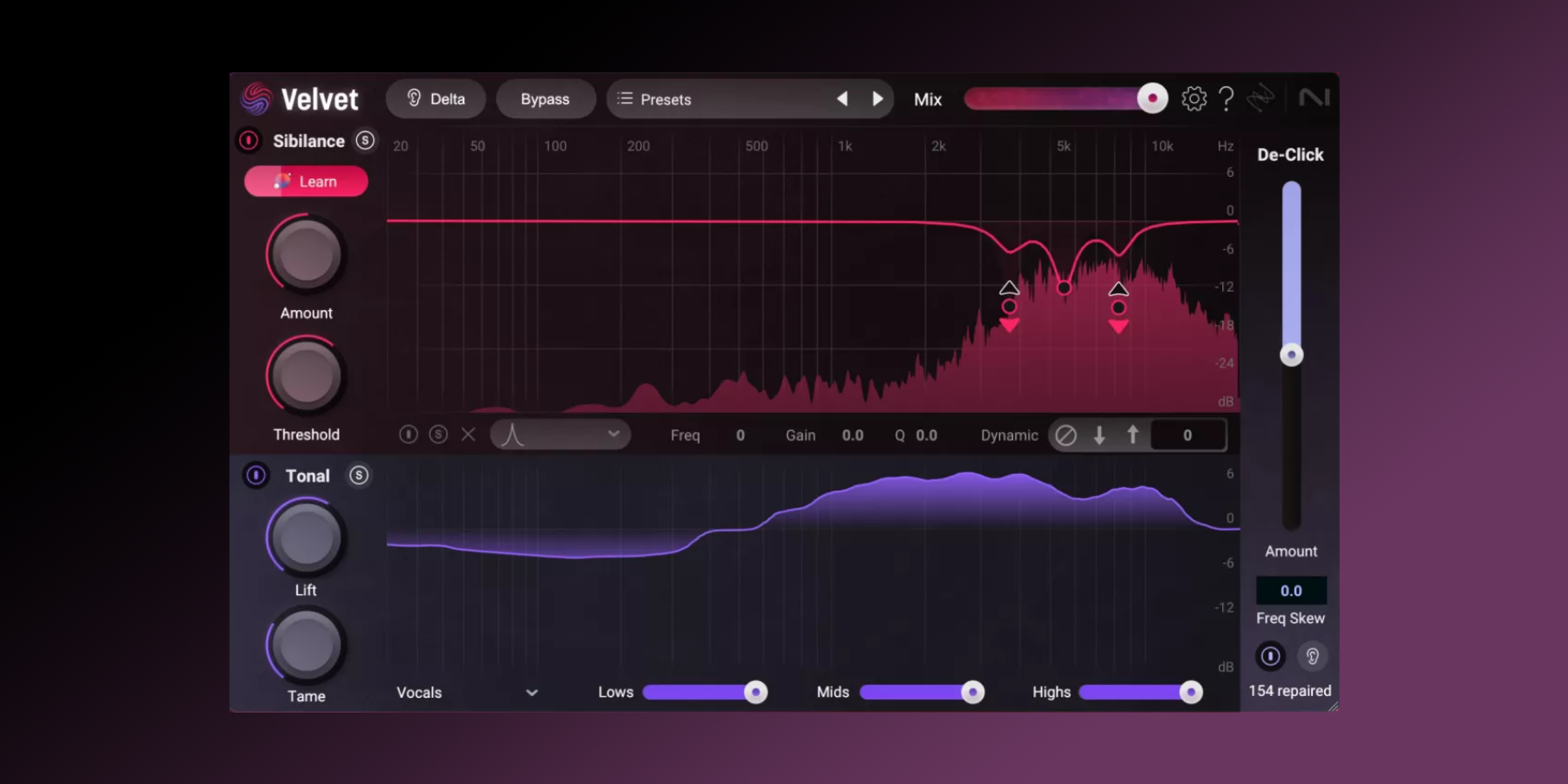
Task: Open the settings gear icon
Action: (1194, 98)
